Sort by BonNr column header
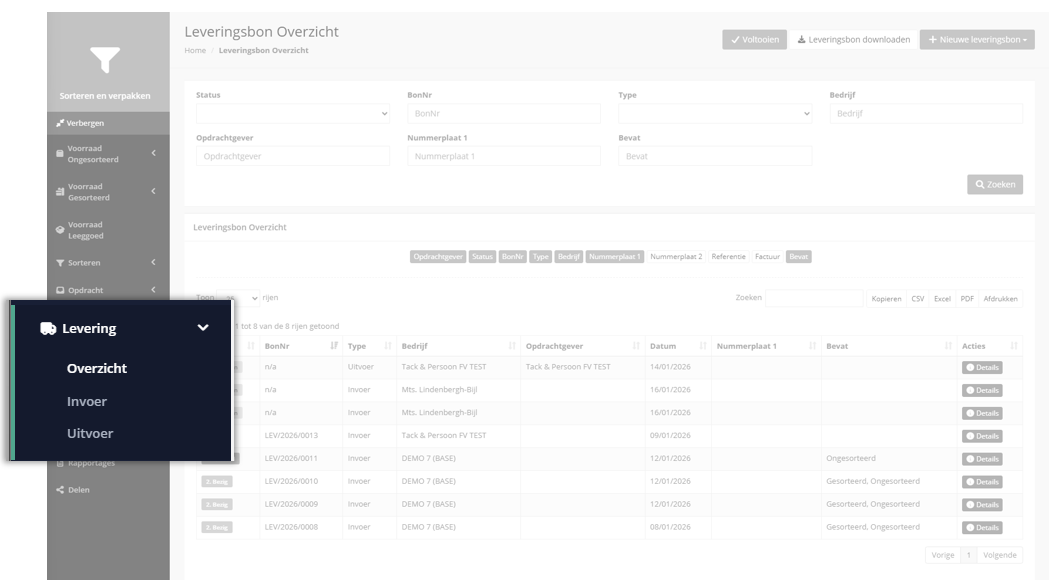The height and width of the screenshot is (586, 1062). tap(301, 346)
